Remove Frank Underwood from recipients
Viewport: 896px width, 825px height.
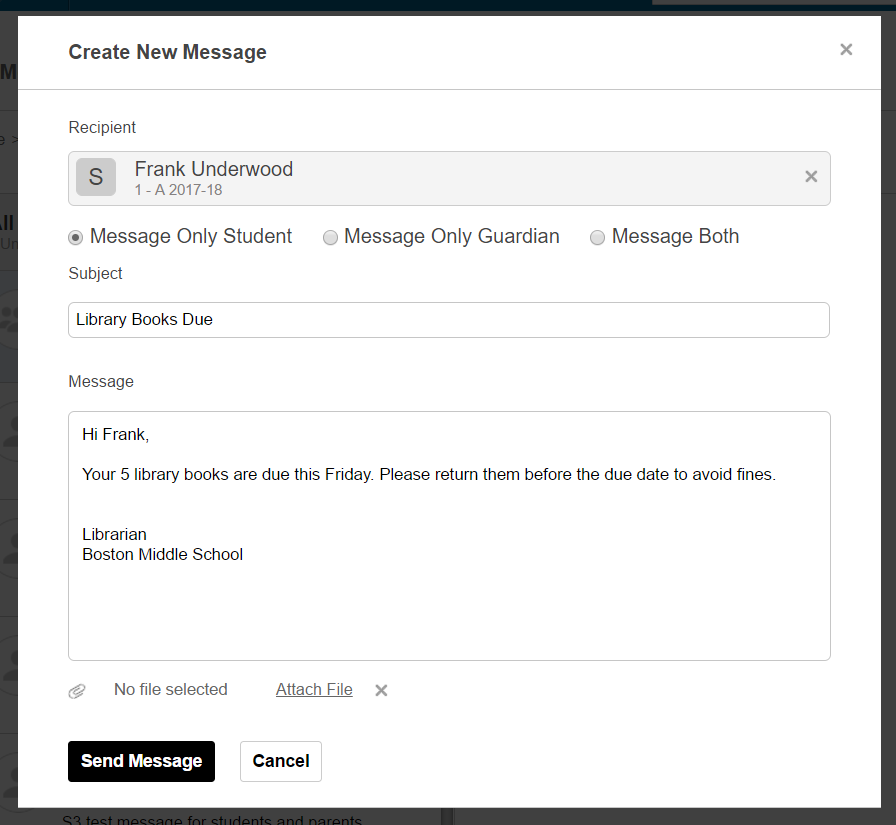click(811, 176)
